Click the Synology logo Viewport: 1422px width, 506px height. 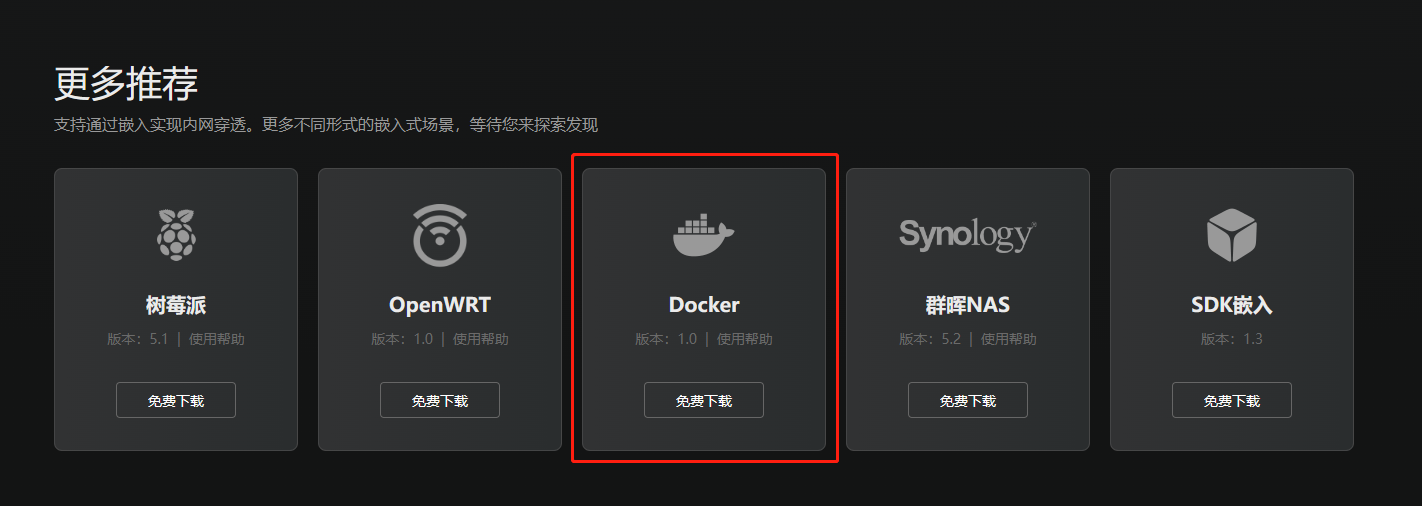(x=967, y=235)
